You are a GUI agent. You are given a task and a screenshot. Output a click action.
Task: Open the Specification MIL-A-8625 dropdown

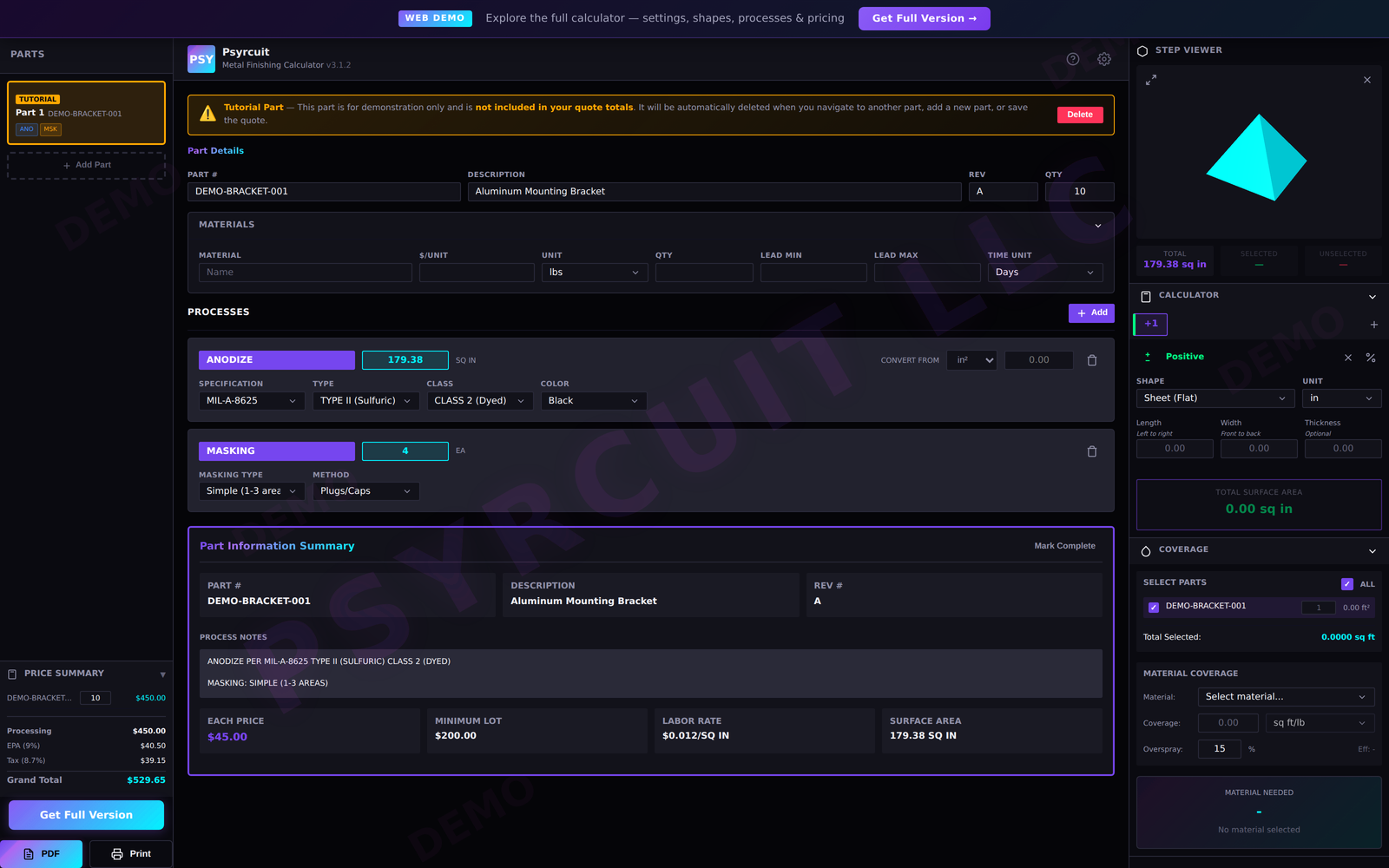point(252,401)
